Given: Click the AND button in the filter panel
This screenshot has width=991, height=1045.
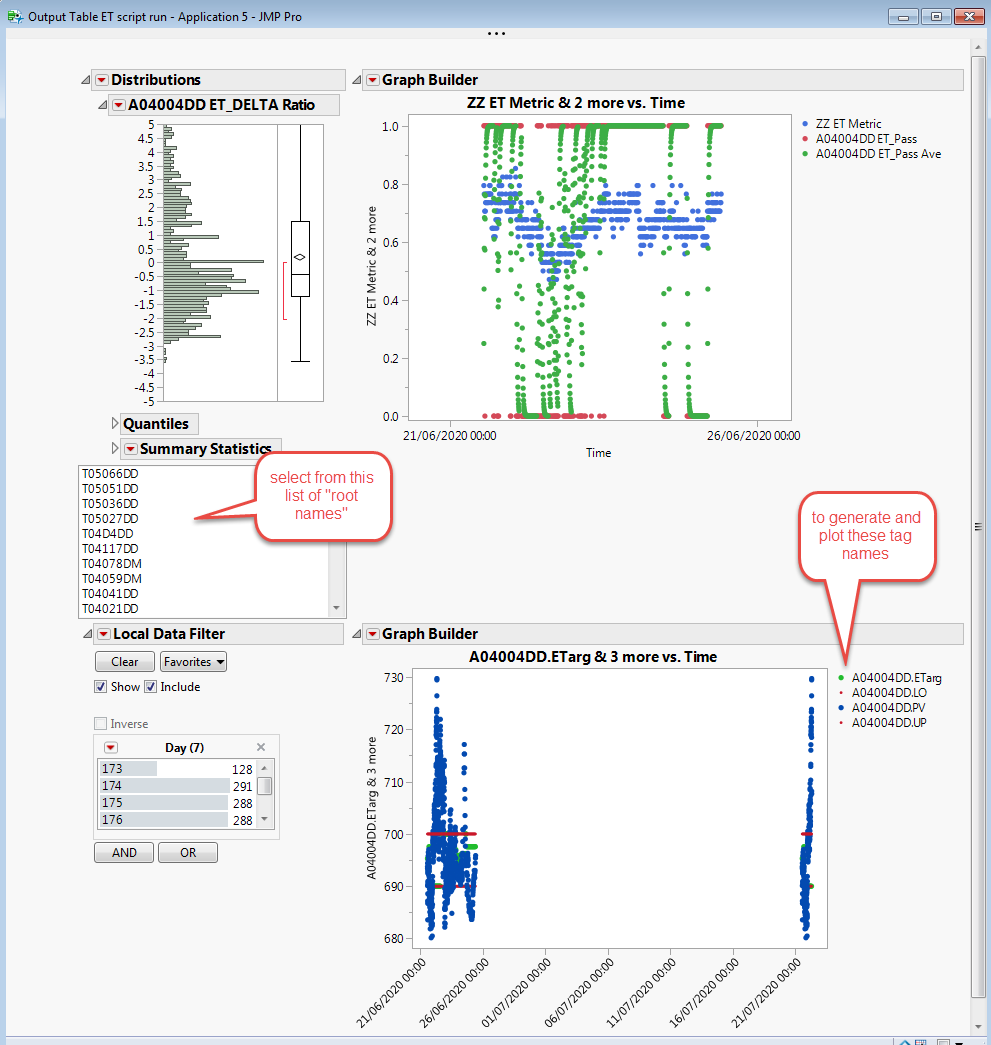Looking at the screenshot, I should 123,852.
